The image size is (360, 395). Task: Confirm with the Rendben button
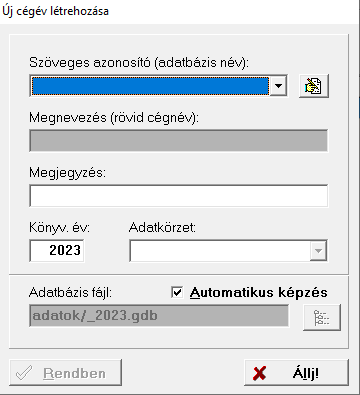pos(65,373)
